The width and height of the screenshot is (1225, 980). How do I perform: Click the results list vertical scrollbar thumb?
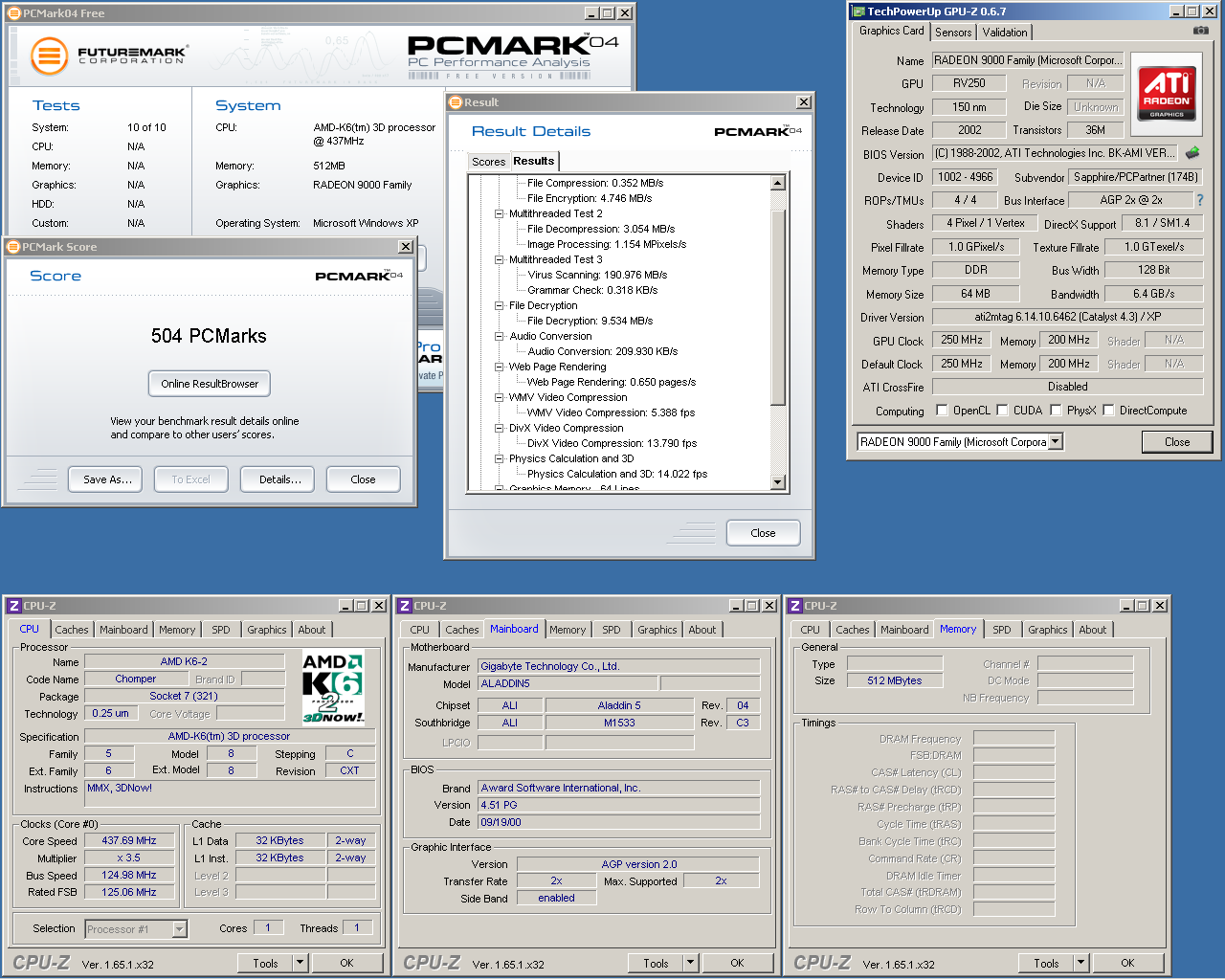pyautogui.click(x=777, y=308)
